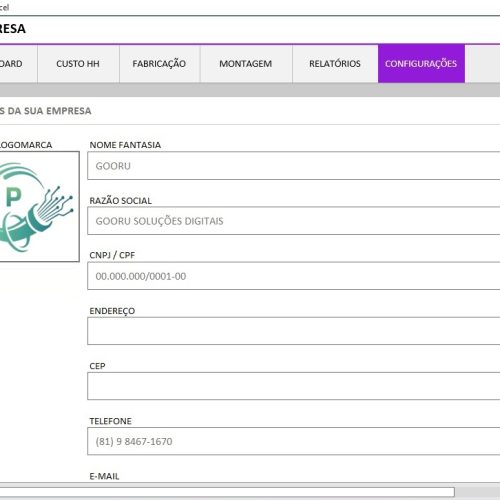Click the TELEFONE field with phone number
The width and height of the screenshot is (500, 500).
pos(294,441)
